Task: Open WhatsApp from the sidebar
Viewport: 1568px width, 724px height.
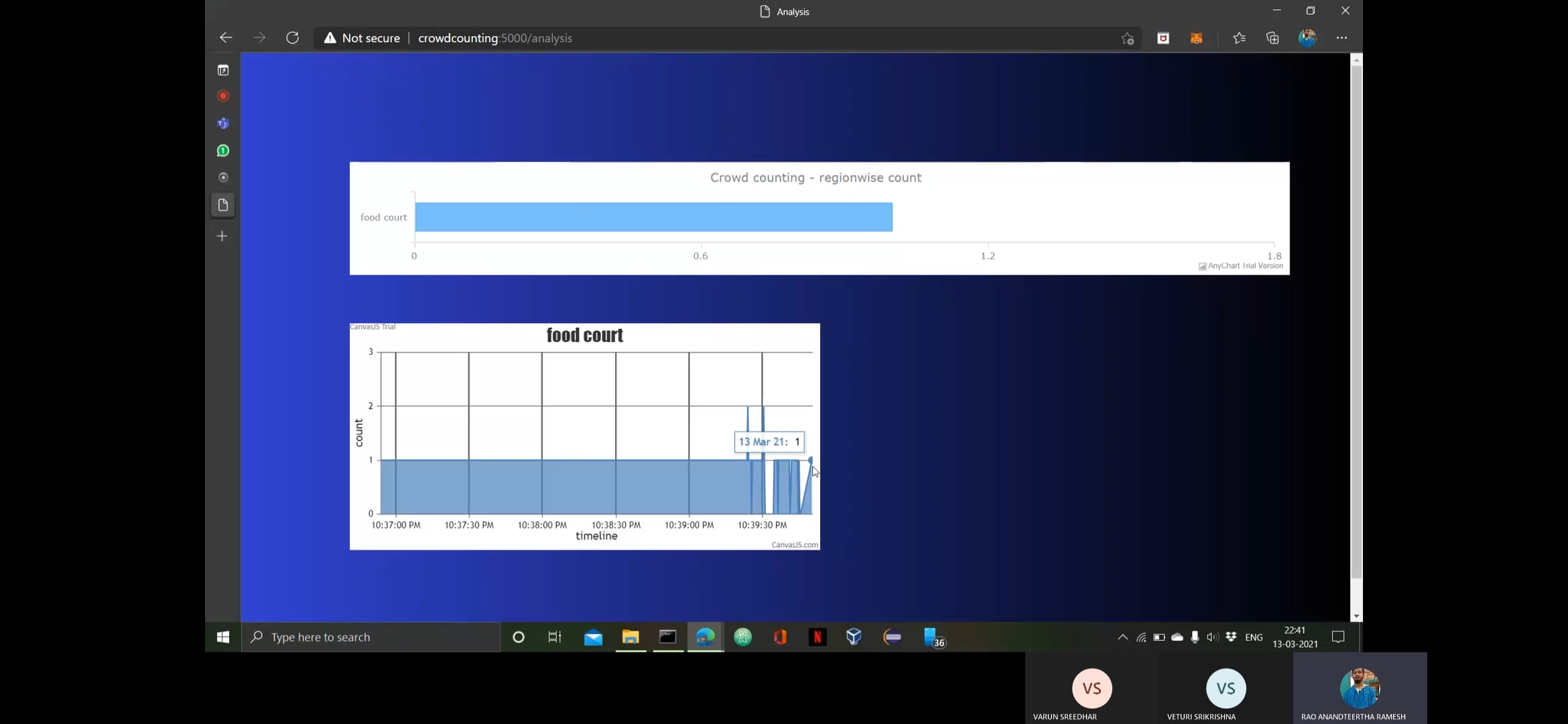Action: 223,150
